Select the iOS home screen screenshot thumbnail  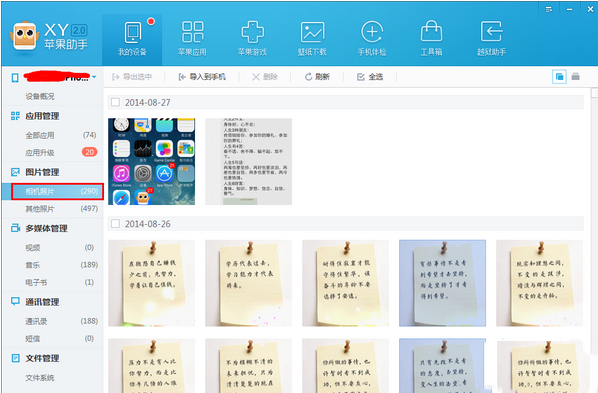point(151,161)
